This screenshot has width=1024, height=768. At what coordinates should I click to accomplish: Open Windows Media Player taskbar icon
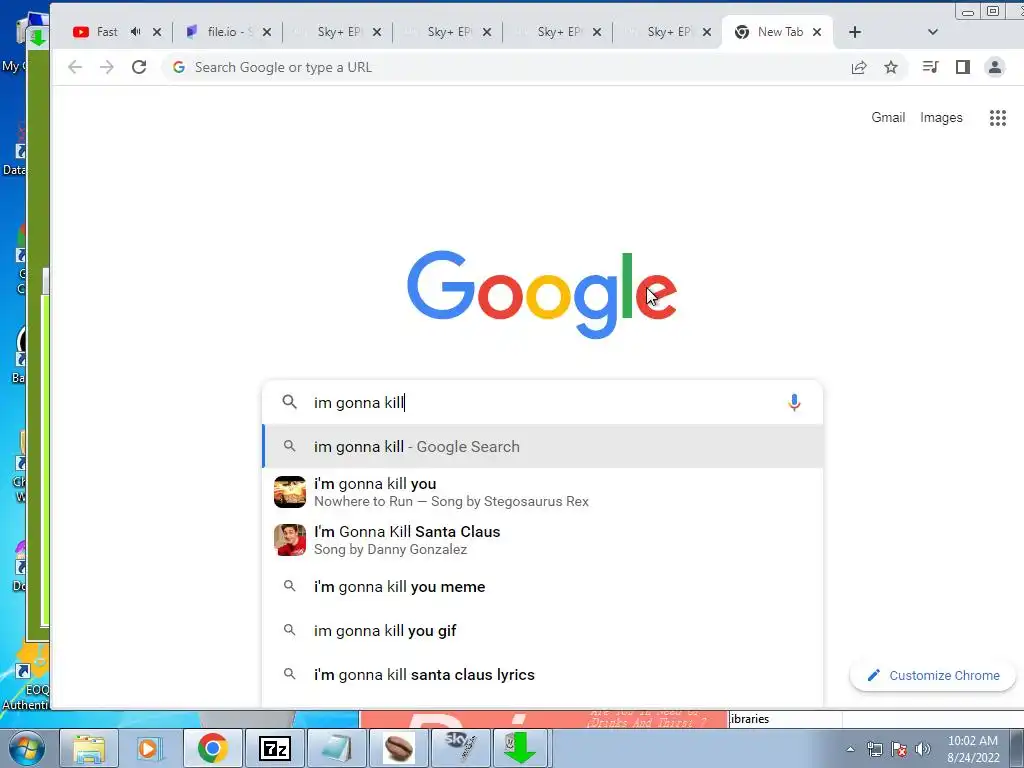(150, 748)
